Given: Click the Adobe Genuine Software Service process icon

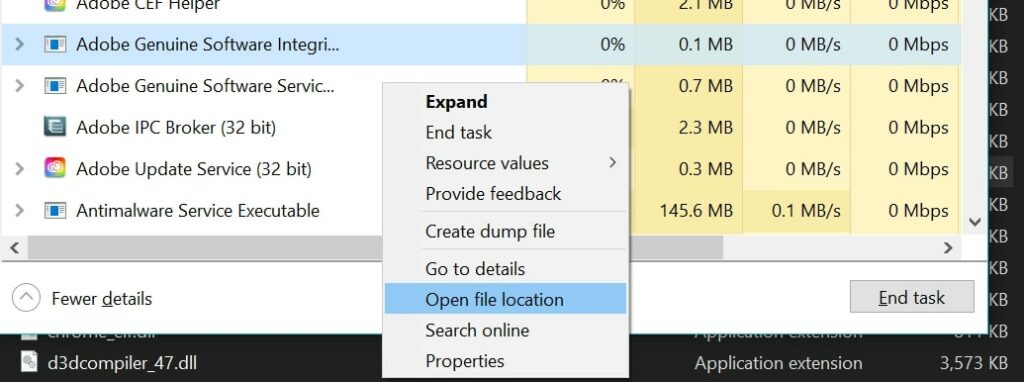Looking at the screenshot, I should (x=55, y=86).
